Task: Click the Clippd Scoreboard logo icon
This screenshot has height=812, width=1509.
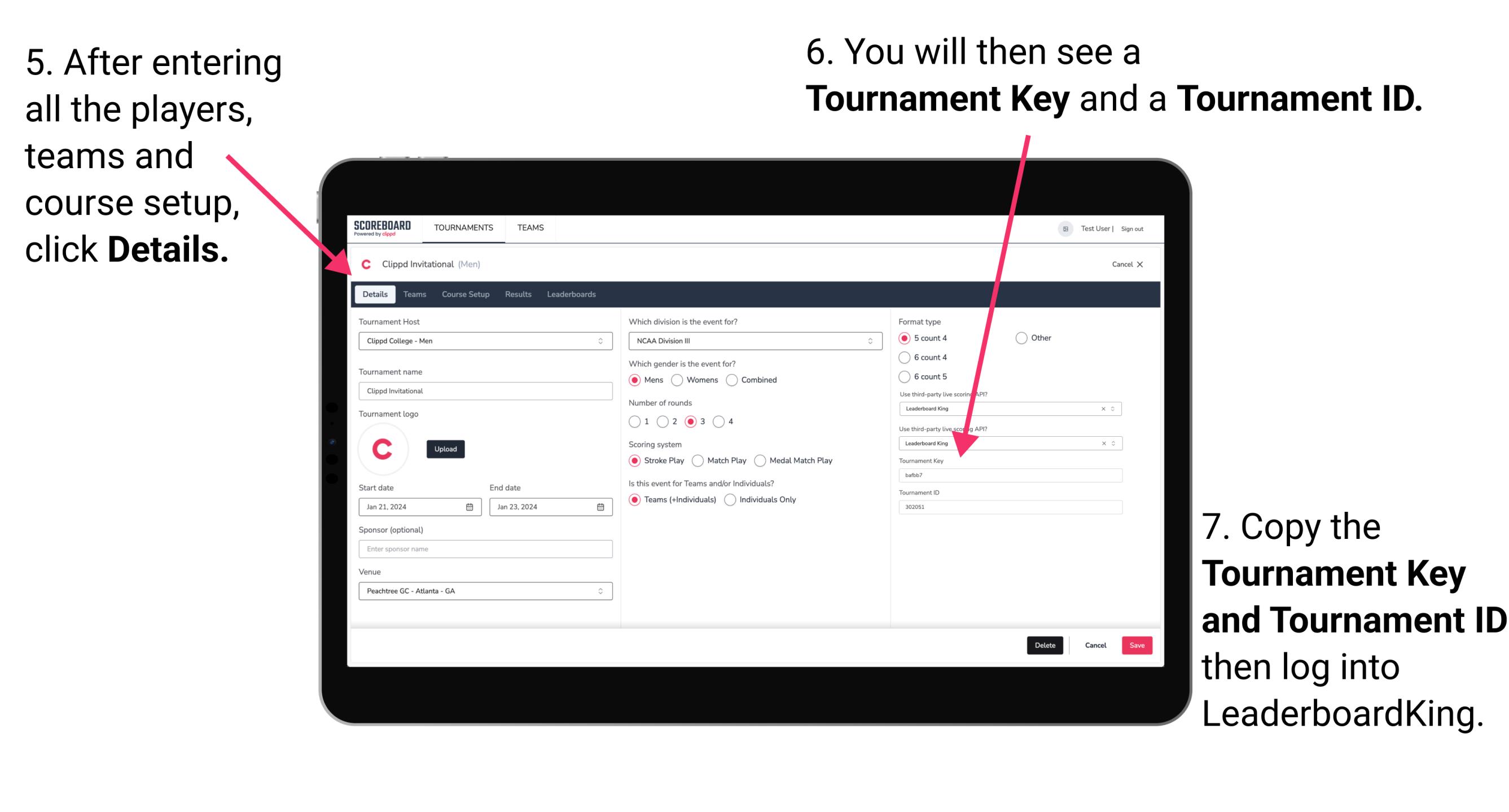Action: [x=384, y=228]
